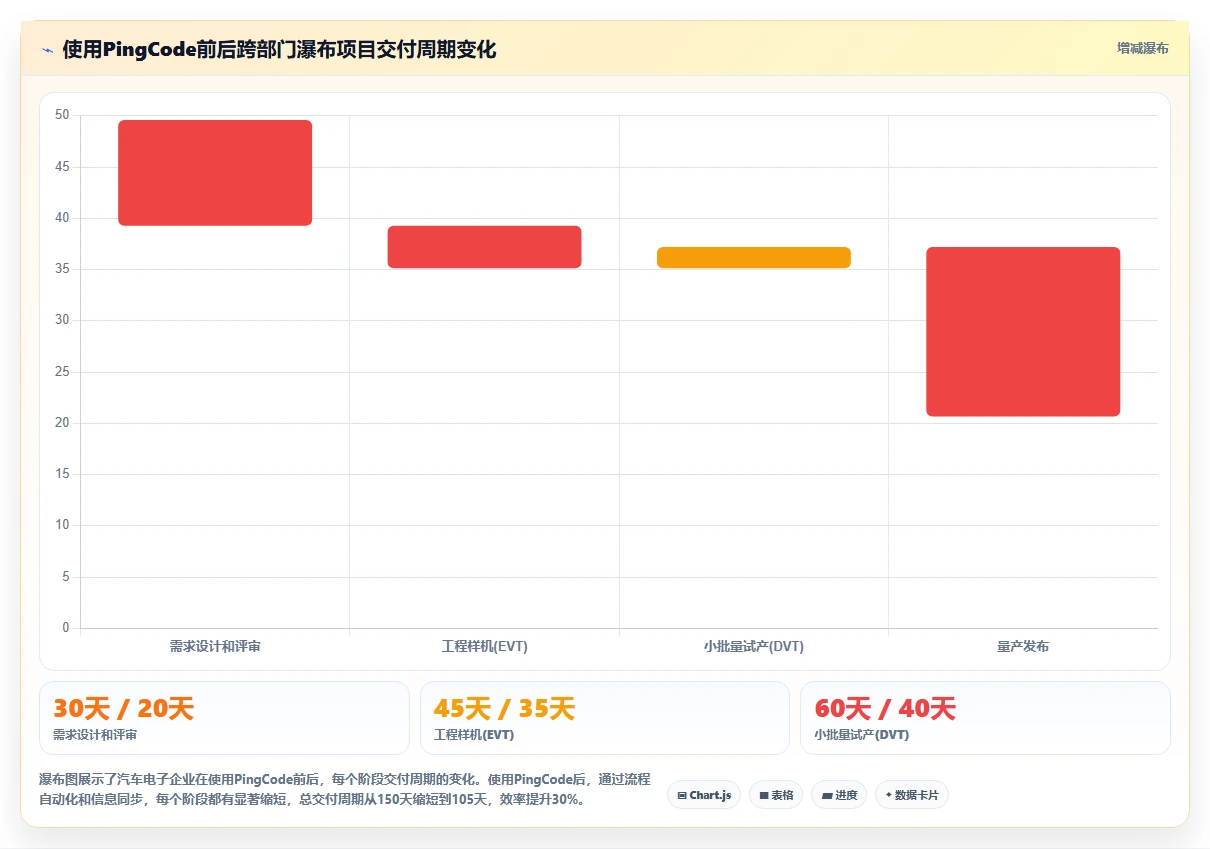Click the chart title 使用PingCode前后跨部门瀑布项目交付周期变化
Screen dimensions: 1210x849
pyautogui.click(x=279, y=49)
